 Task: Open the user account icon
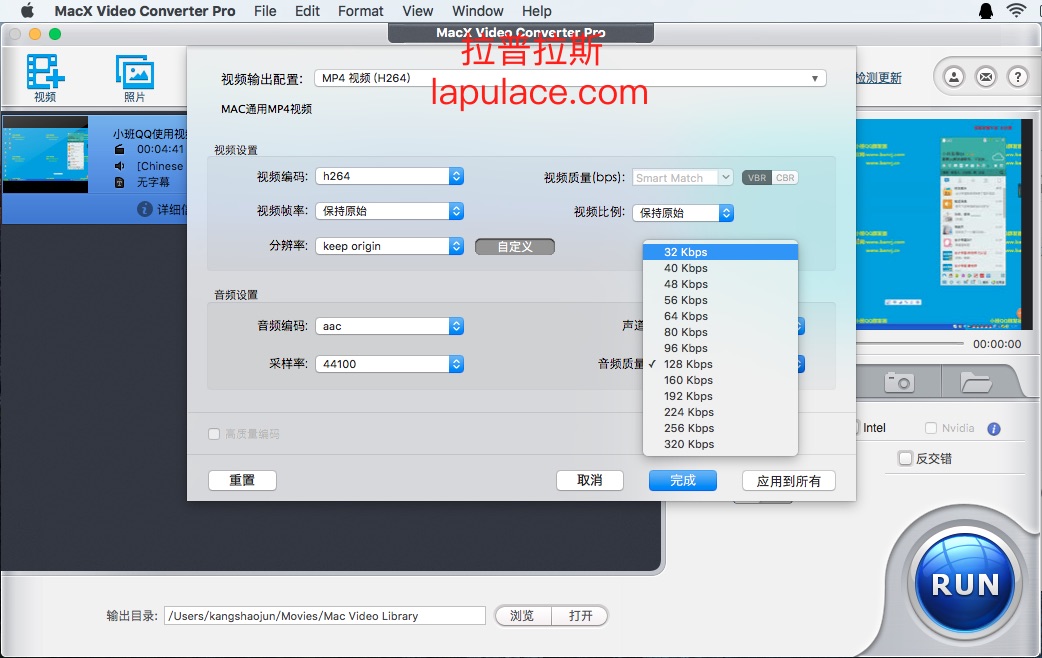point(954,77)
